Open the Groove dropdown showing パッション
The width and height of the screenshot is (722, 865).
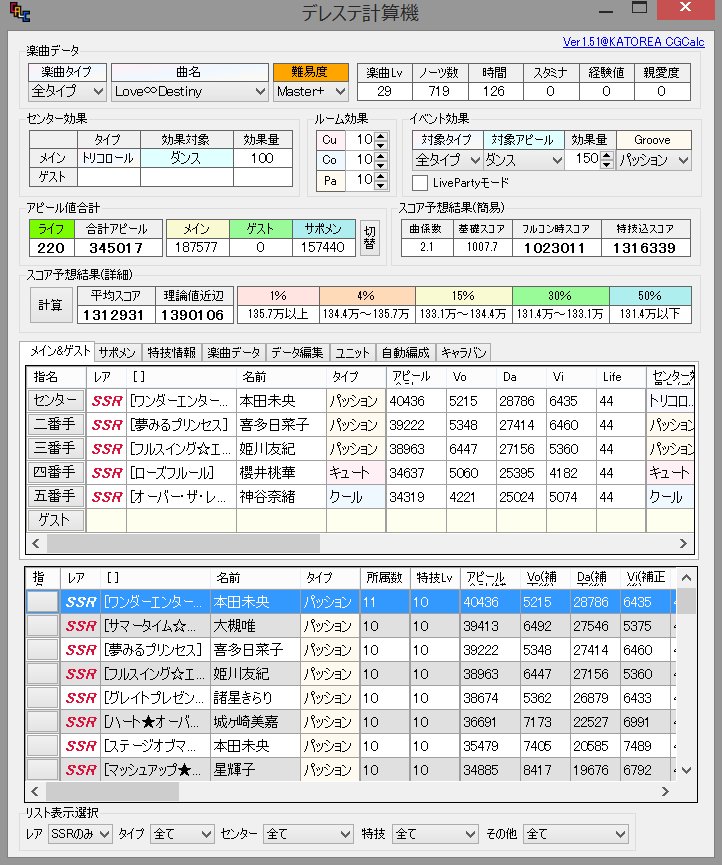pos(654,160)
